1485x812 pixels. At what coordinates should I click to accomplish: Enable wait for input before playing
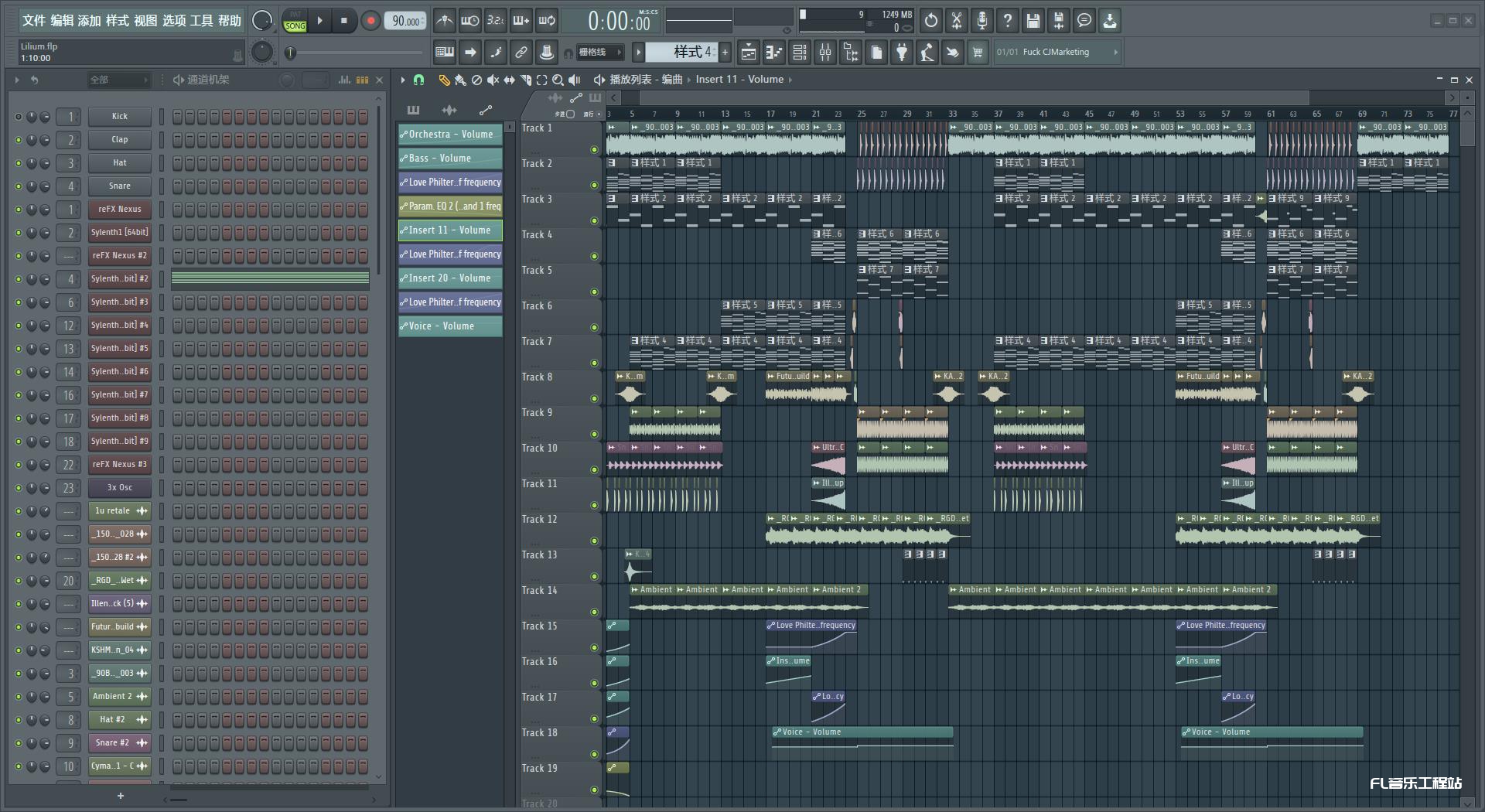pyautogui.click(x=469, y=21)
